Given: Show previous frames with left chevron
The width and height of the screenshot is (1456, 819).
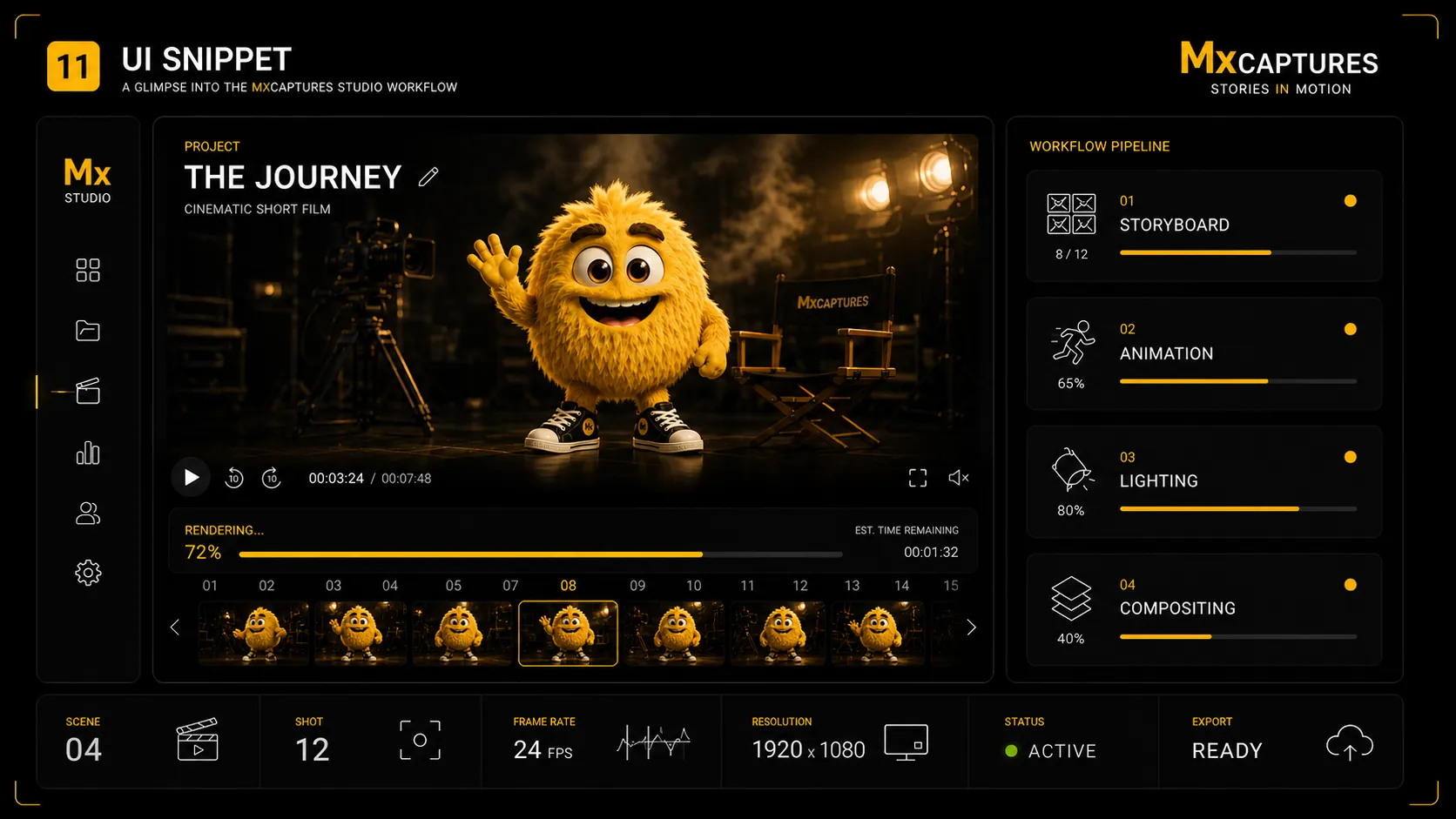Looking at the screenshot, I should pos(175,628).
